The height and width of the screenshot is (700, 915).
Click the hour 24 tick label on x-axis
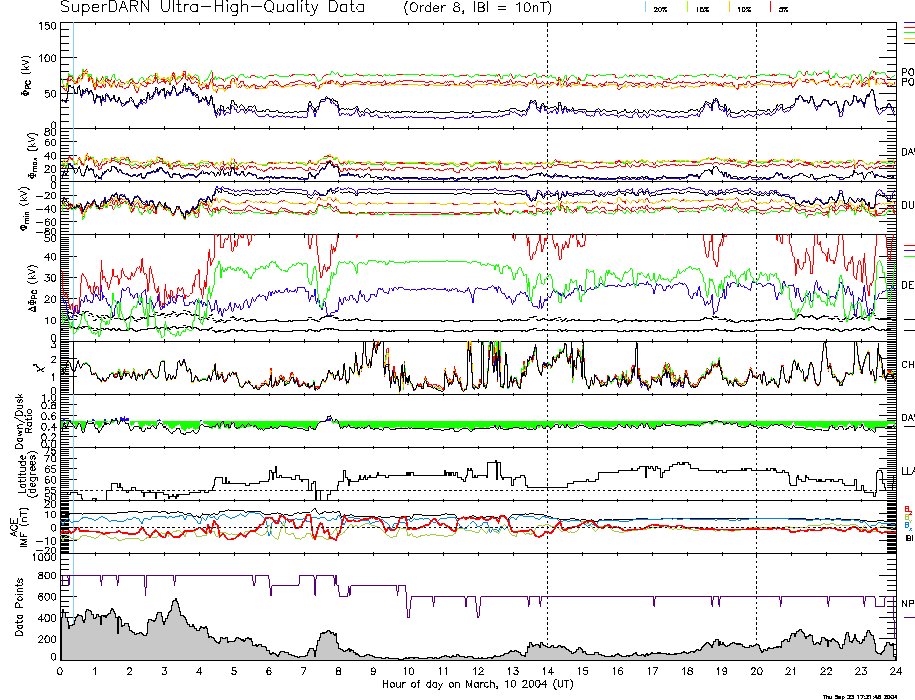895,671
